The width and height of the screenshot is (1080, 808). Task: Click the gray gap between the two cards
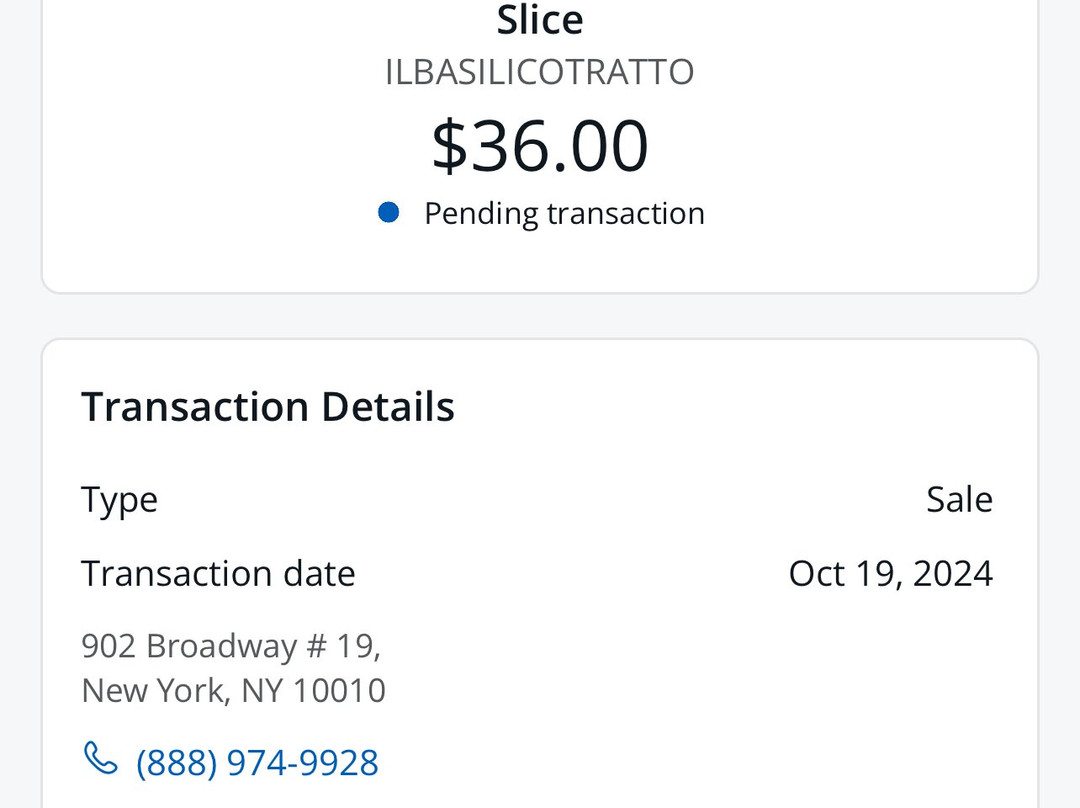pos(540,316)
